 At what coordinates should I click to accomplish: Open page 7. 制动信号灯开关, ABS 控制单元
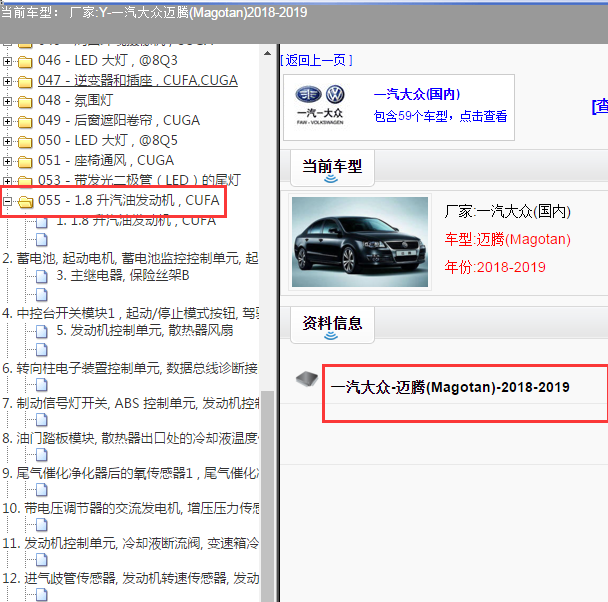(131, 404)
